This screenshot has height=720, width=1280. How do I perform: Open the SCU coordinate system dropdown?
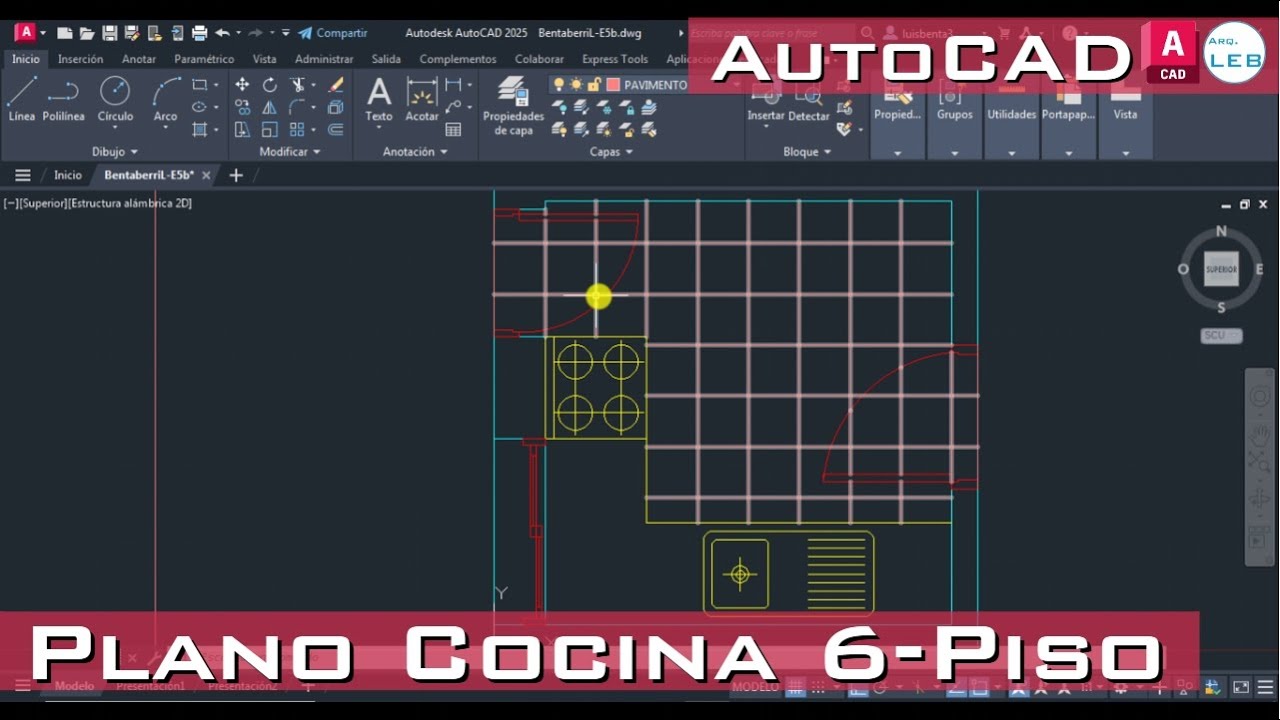point(1221,336)
